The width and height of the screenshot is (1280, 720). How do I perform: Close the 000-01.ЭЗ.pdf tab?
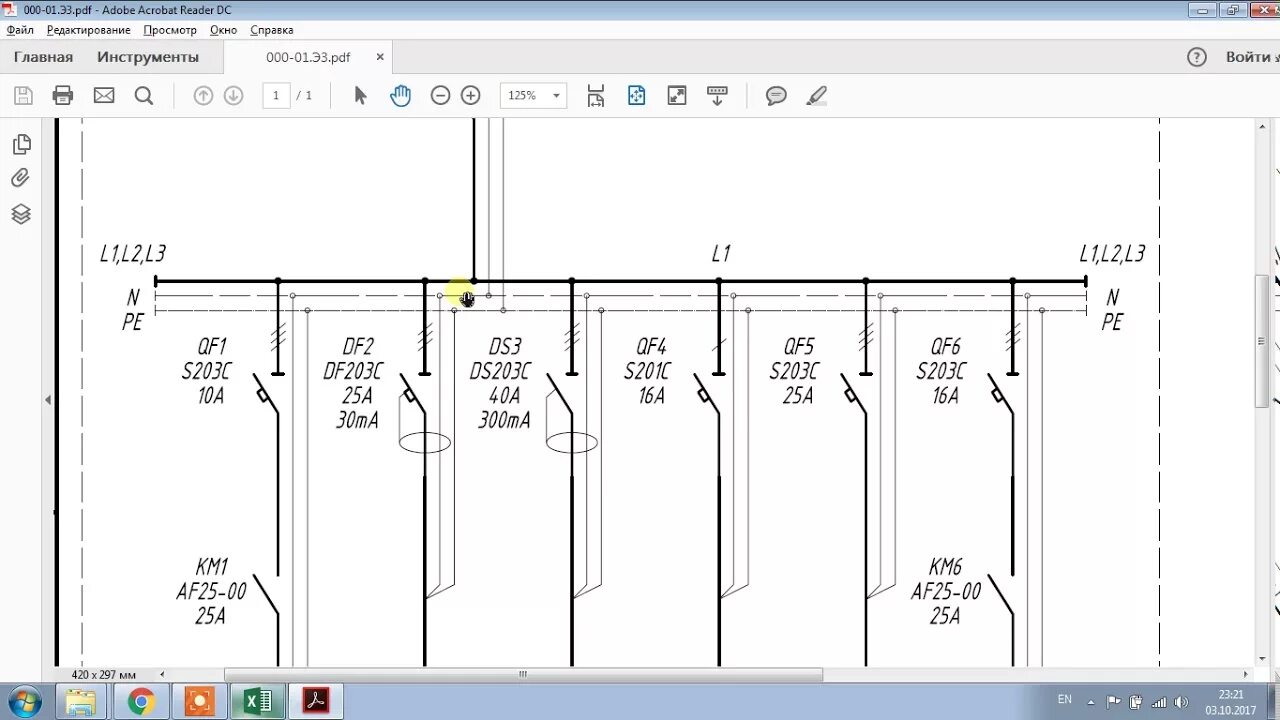pos(380,57)
